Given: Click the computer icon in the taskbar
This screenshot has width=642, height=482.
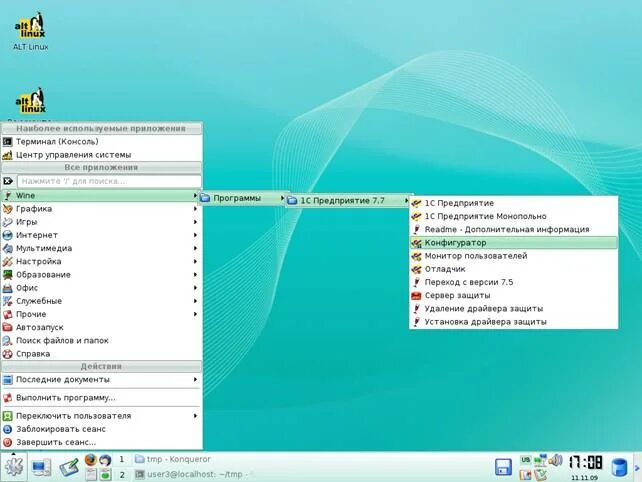Looking at the screenshot, I should coord(41,468).
